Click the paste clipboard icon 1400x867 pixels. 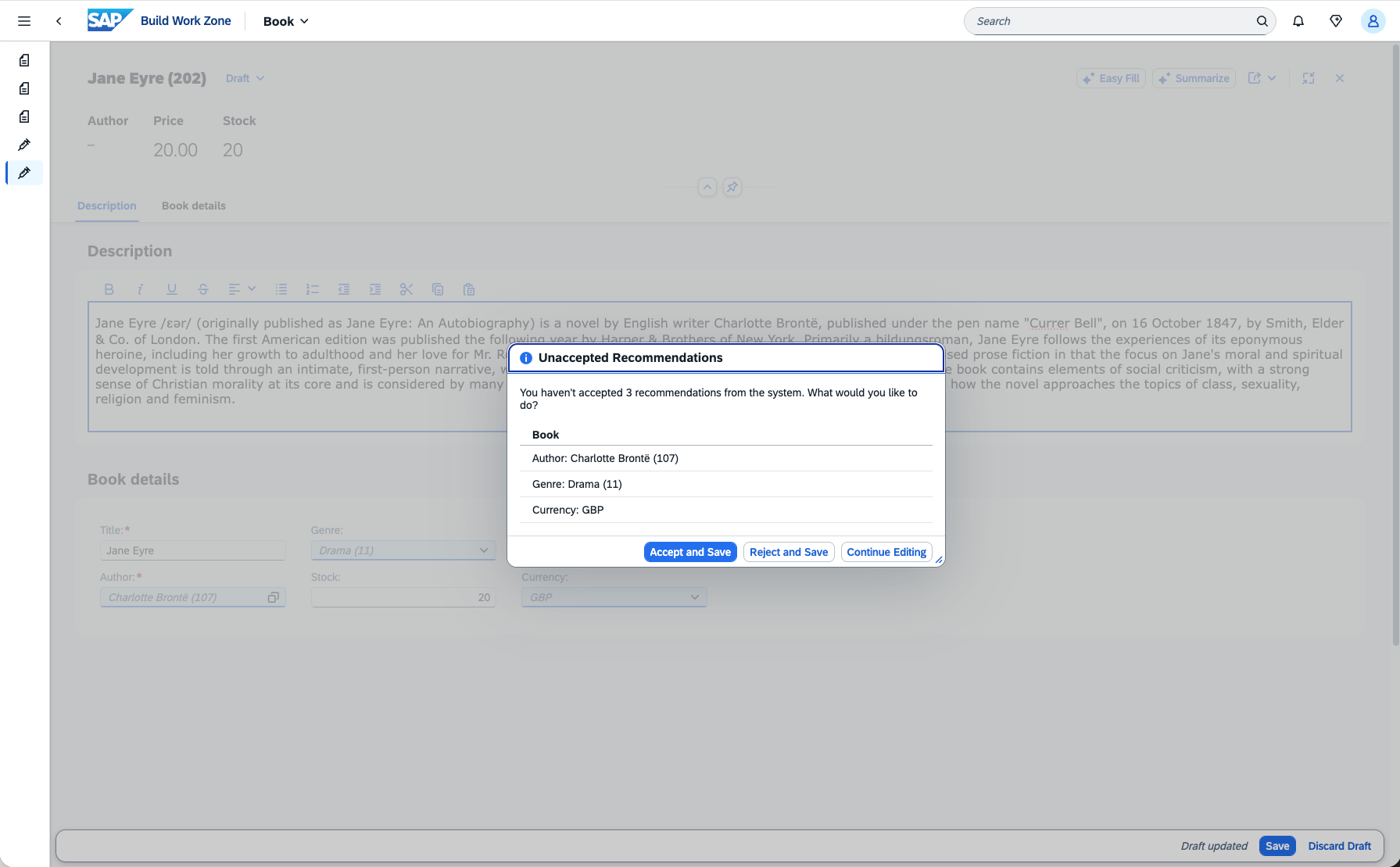tap(469, 289)
